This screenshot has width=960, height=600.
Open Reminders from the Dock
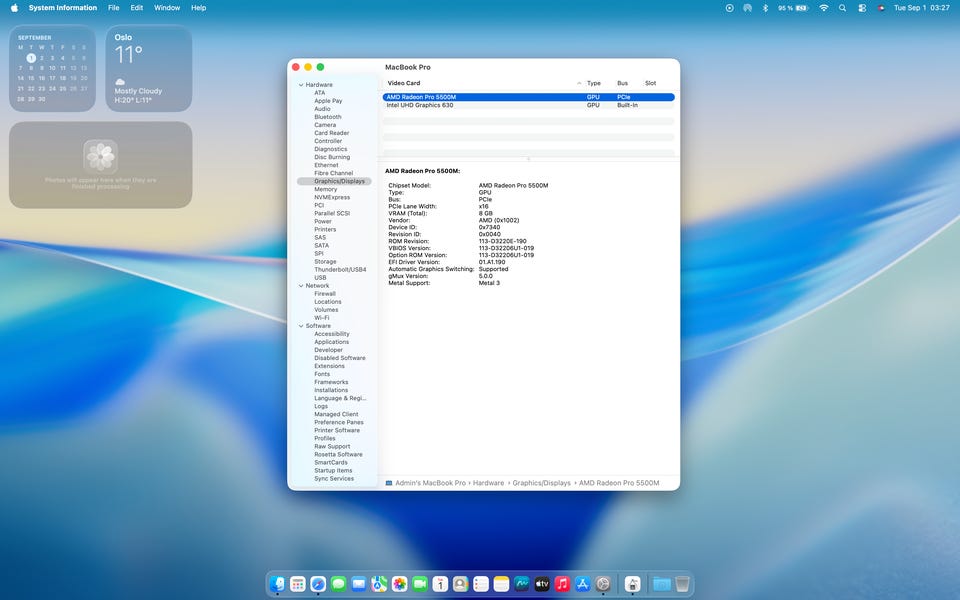481,583
